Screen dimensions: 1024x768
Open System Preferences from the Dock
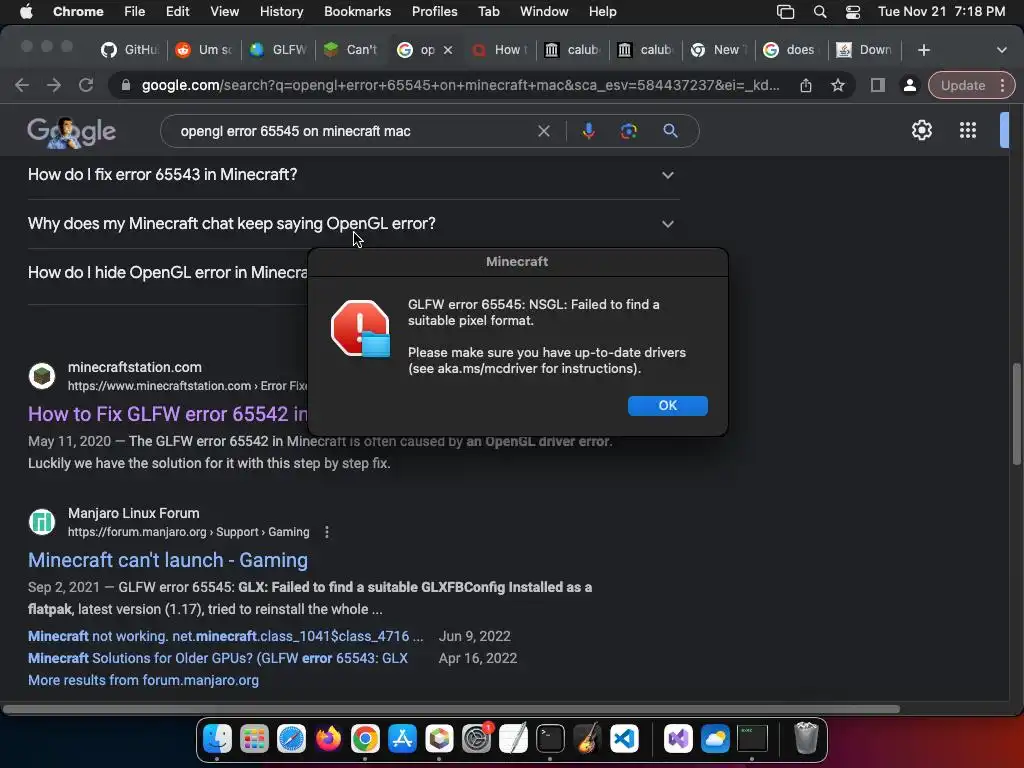point(477,739)
